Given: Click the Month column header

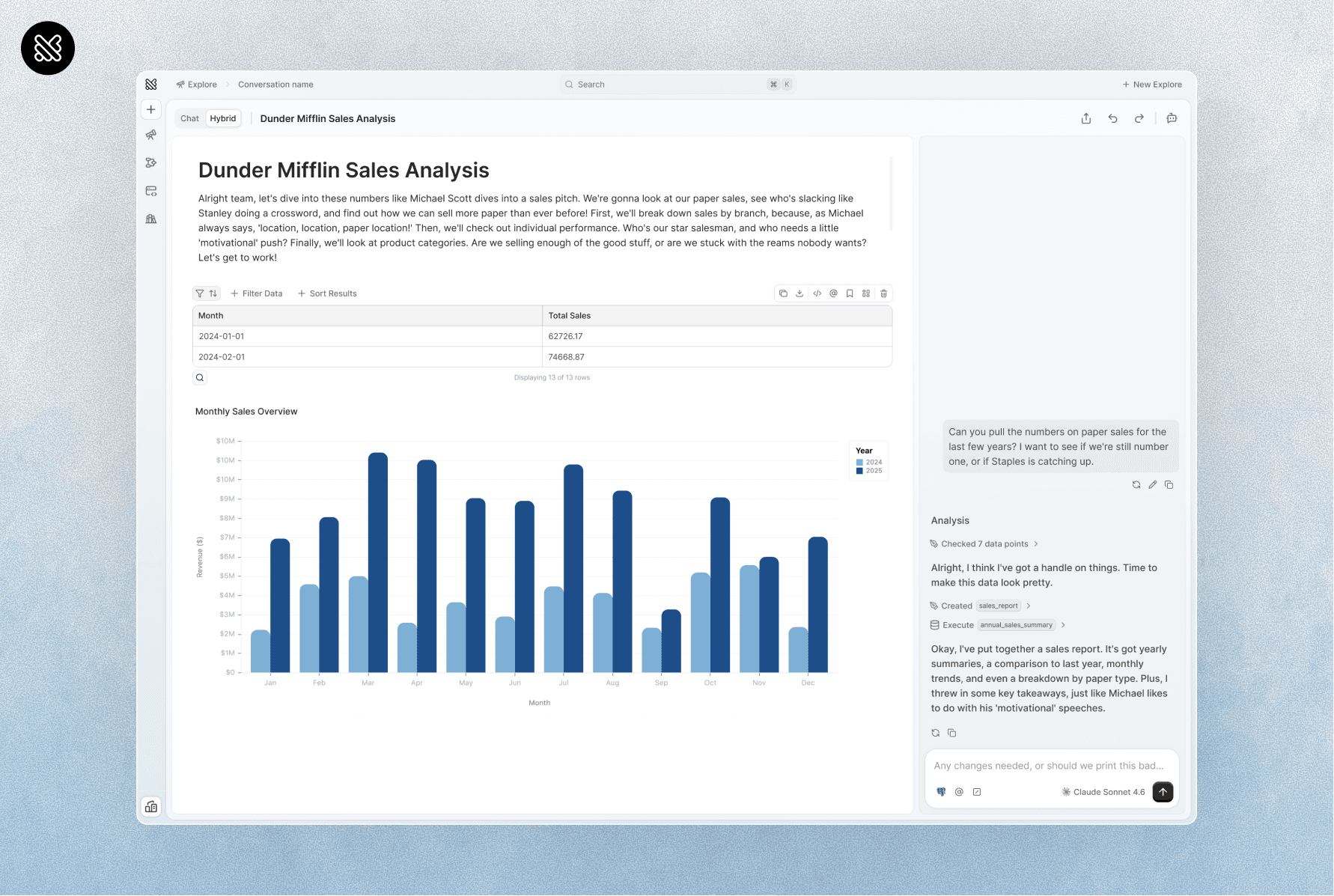Looking at the screenshot, I should tap(367, 316).
